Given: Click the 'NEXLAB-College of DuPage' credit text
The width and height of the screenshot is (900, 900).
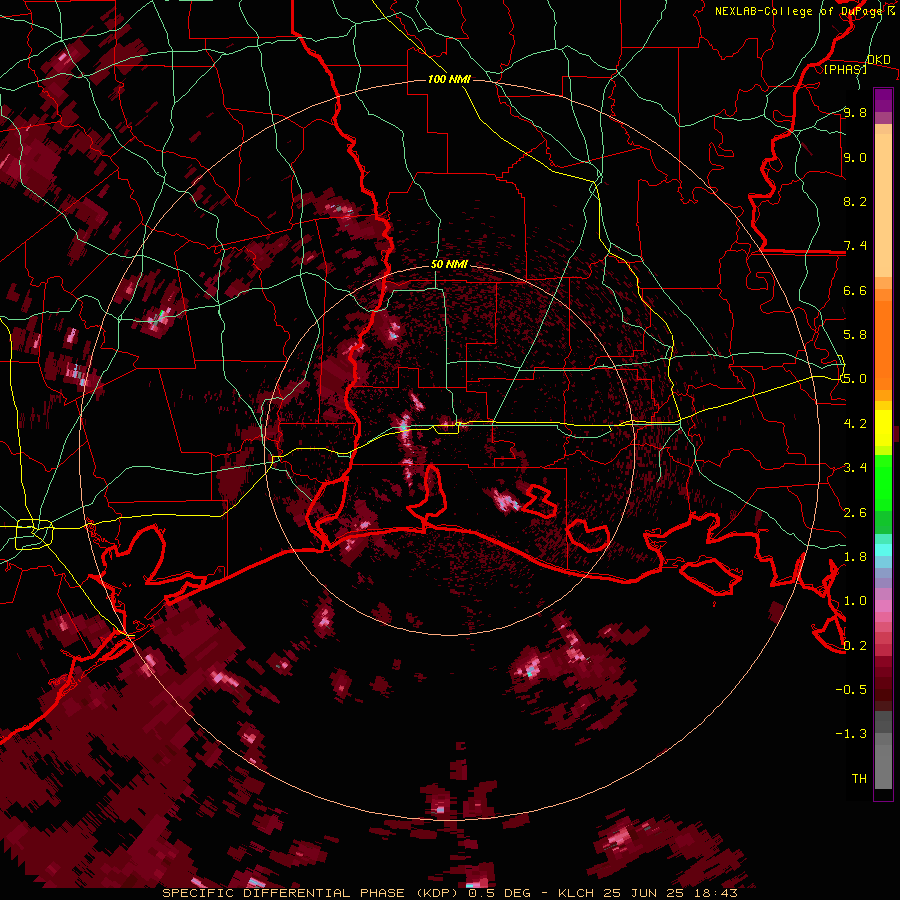Looking at the screenshot, I should pyautogui.click(x=800, y=11).
